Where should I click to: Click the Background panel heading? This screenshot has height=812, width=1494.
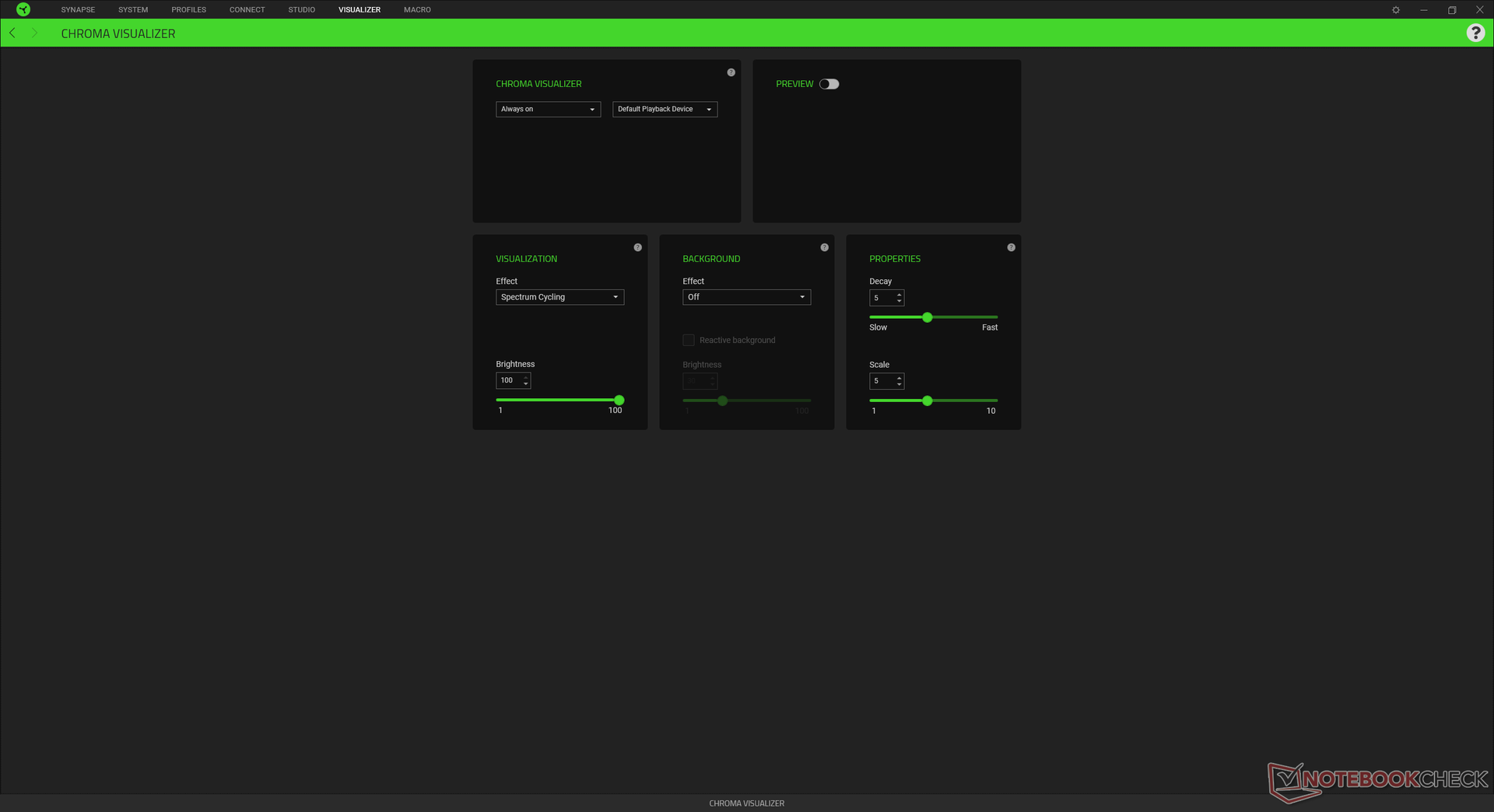tap(711, 259)
